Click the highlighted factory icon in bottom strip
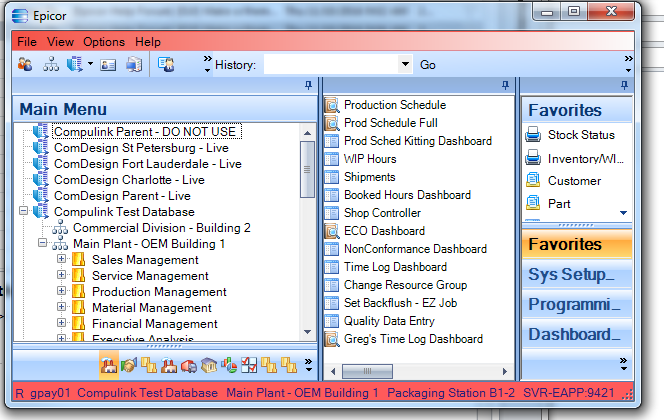This screenshot has width=664, height=420. [x=109, y=365]
